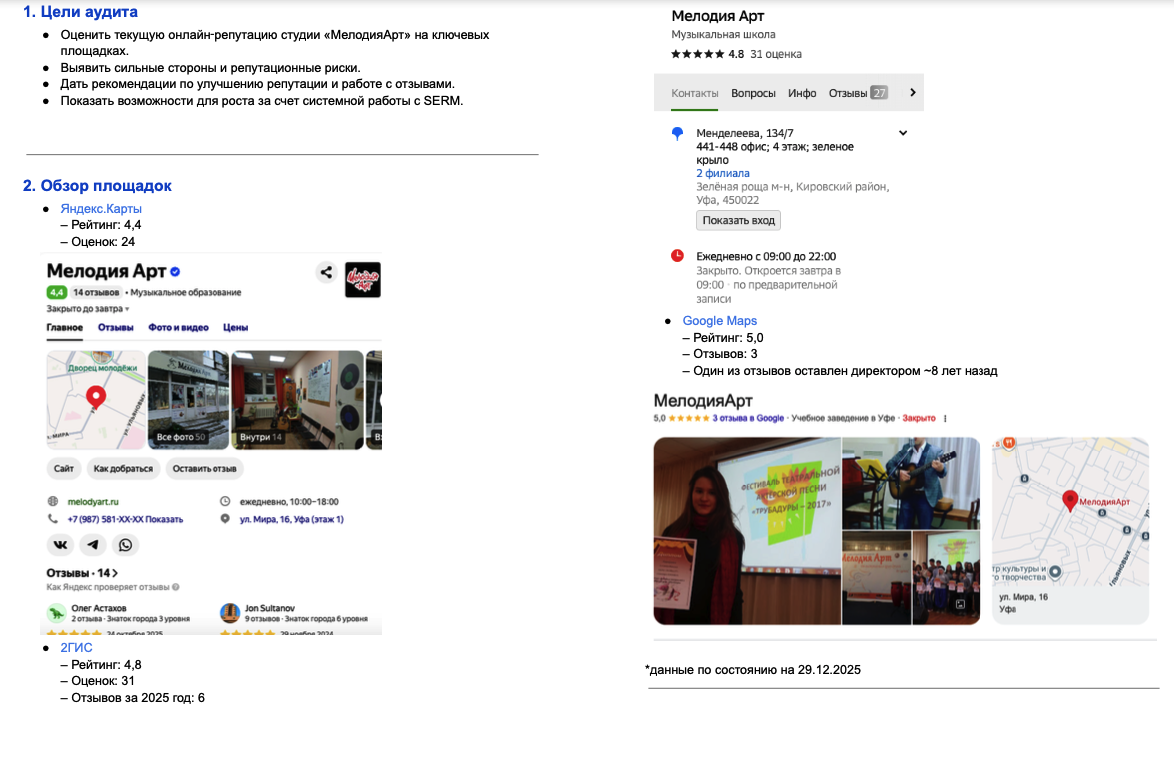Click the 2 филиала link

[x=723, y=173]
